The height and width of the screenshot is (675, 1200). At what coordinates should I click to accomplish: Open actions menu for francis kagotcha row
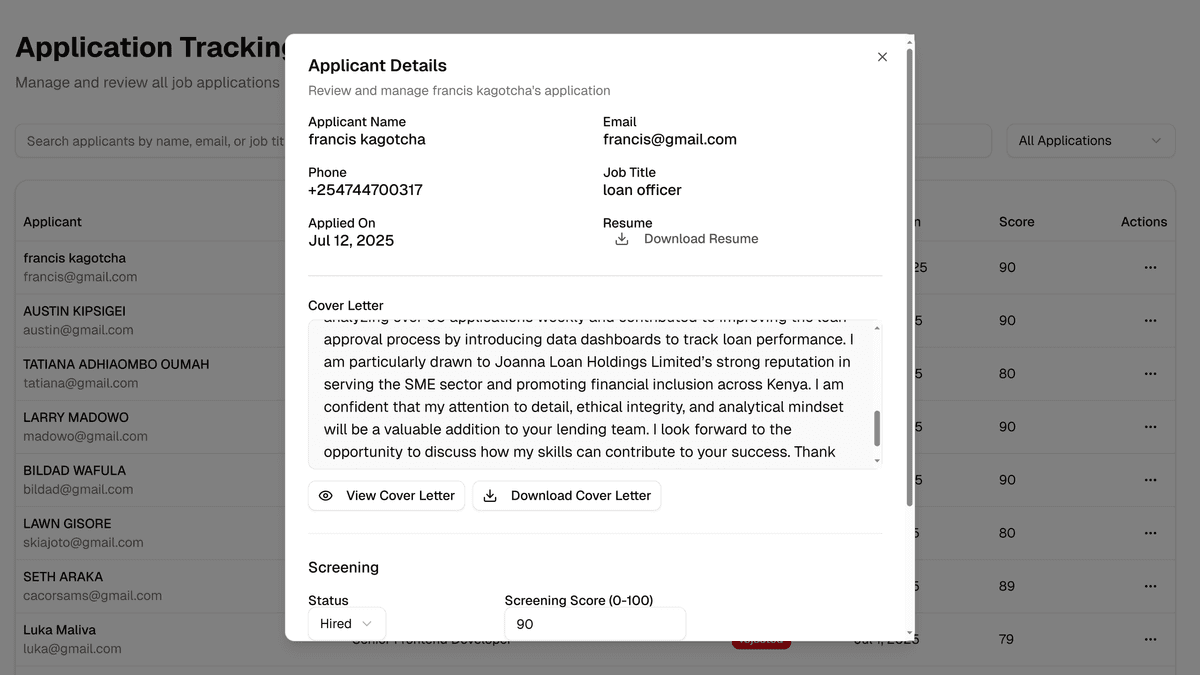pyautogui.click(x=1150, y=268)
